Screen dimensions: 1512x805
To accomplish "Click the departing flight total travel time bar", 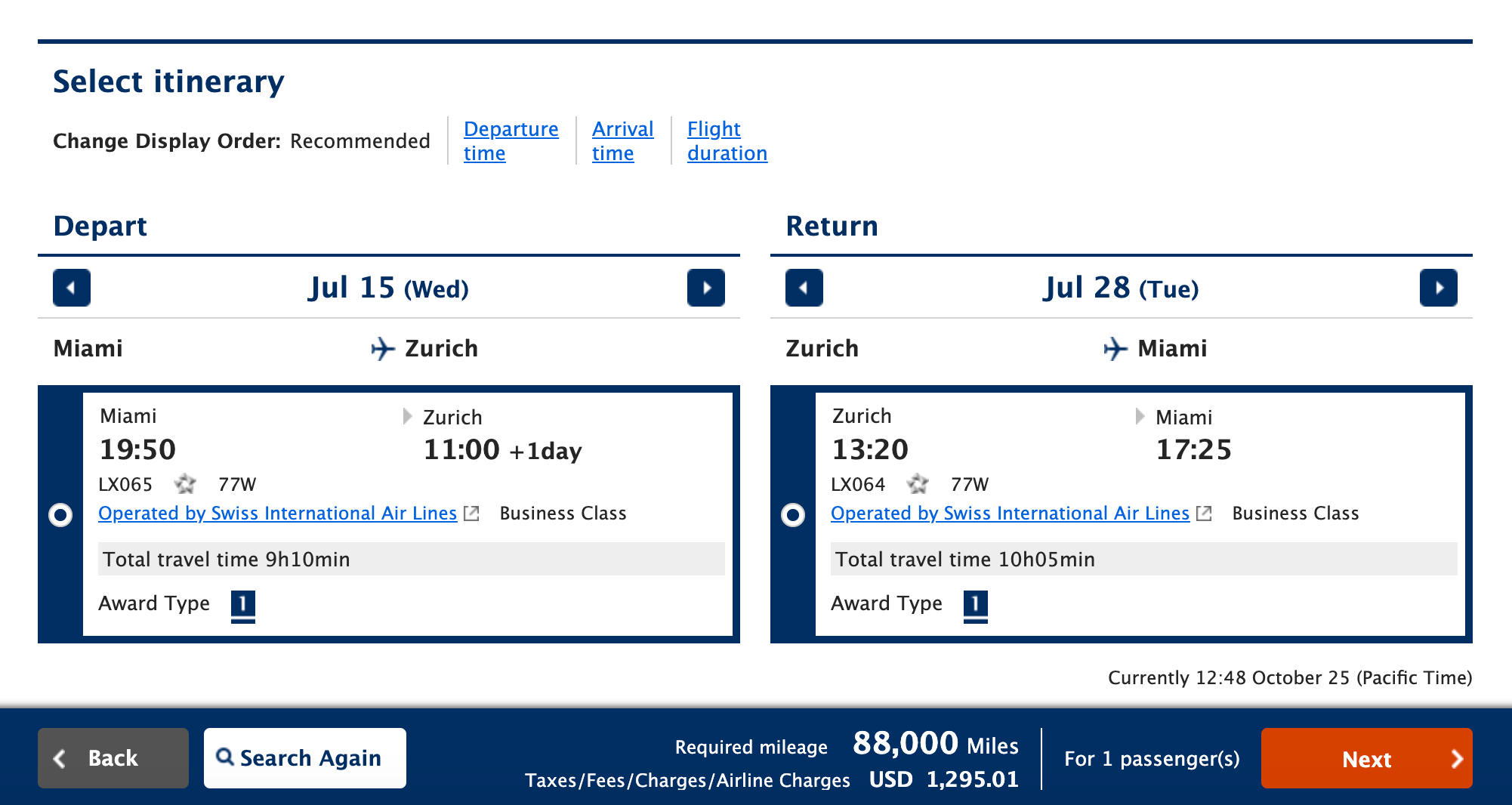I will click(x=411, y=559).
